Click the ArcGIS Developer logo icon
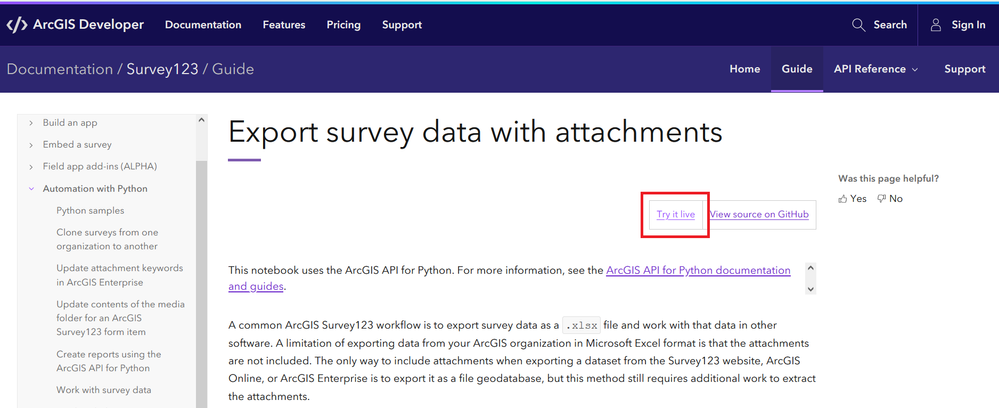This screenshot has height=408, width=999. tap(17, 25)
